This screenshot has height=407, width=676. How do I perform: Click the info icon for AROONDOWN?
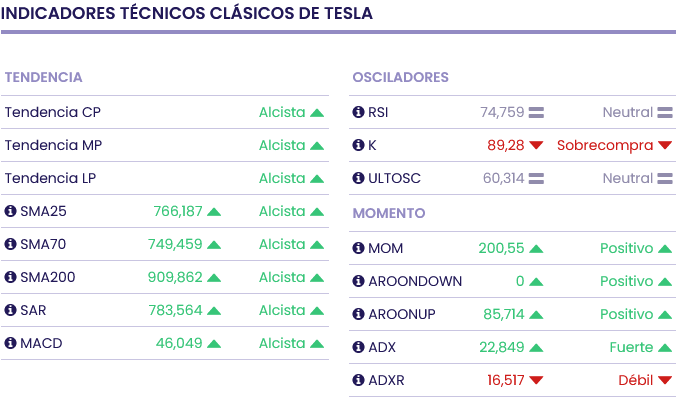(x=359, y=281)
